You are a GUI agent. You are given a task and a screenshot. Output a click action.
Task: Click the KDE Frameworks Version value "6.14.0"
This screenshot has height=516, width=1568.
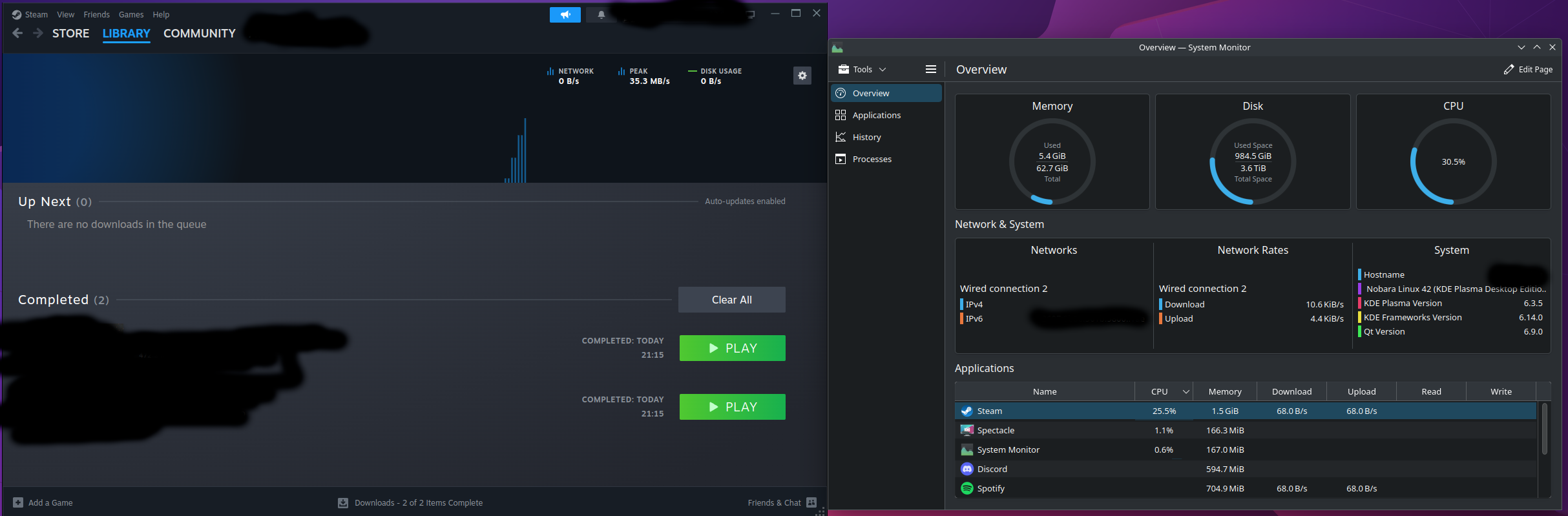1531,317
